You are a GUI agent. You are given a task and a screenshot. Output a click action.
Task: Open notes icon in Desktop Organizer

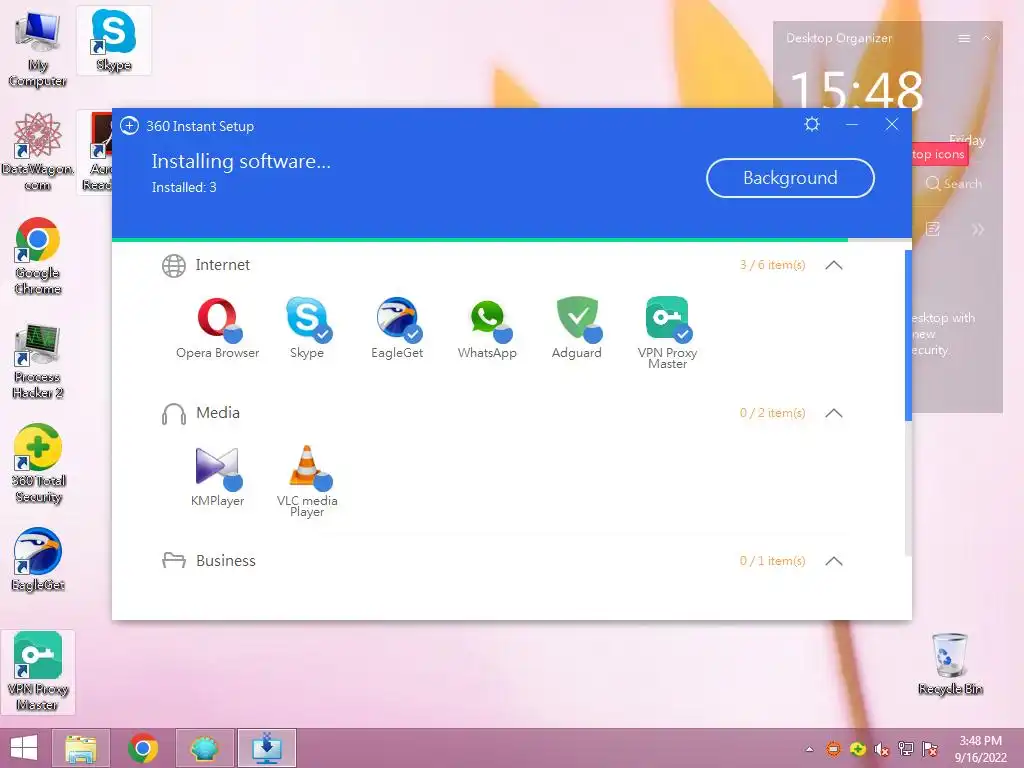pyautogui.click(x=933, y=229)
